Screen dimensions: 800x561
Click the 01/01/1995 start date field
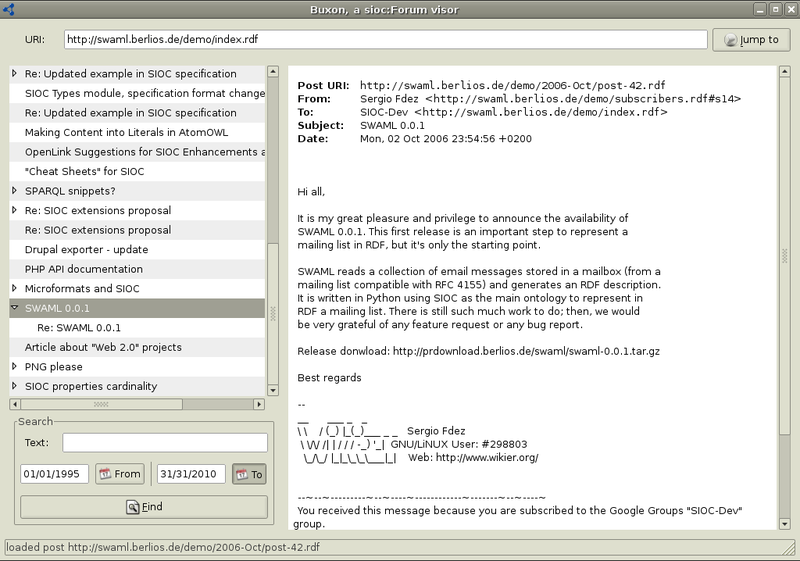coord(55,474)
